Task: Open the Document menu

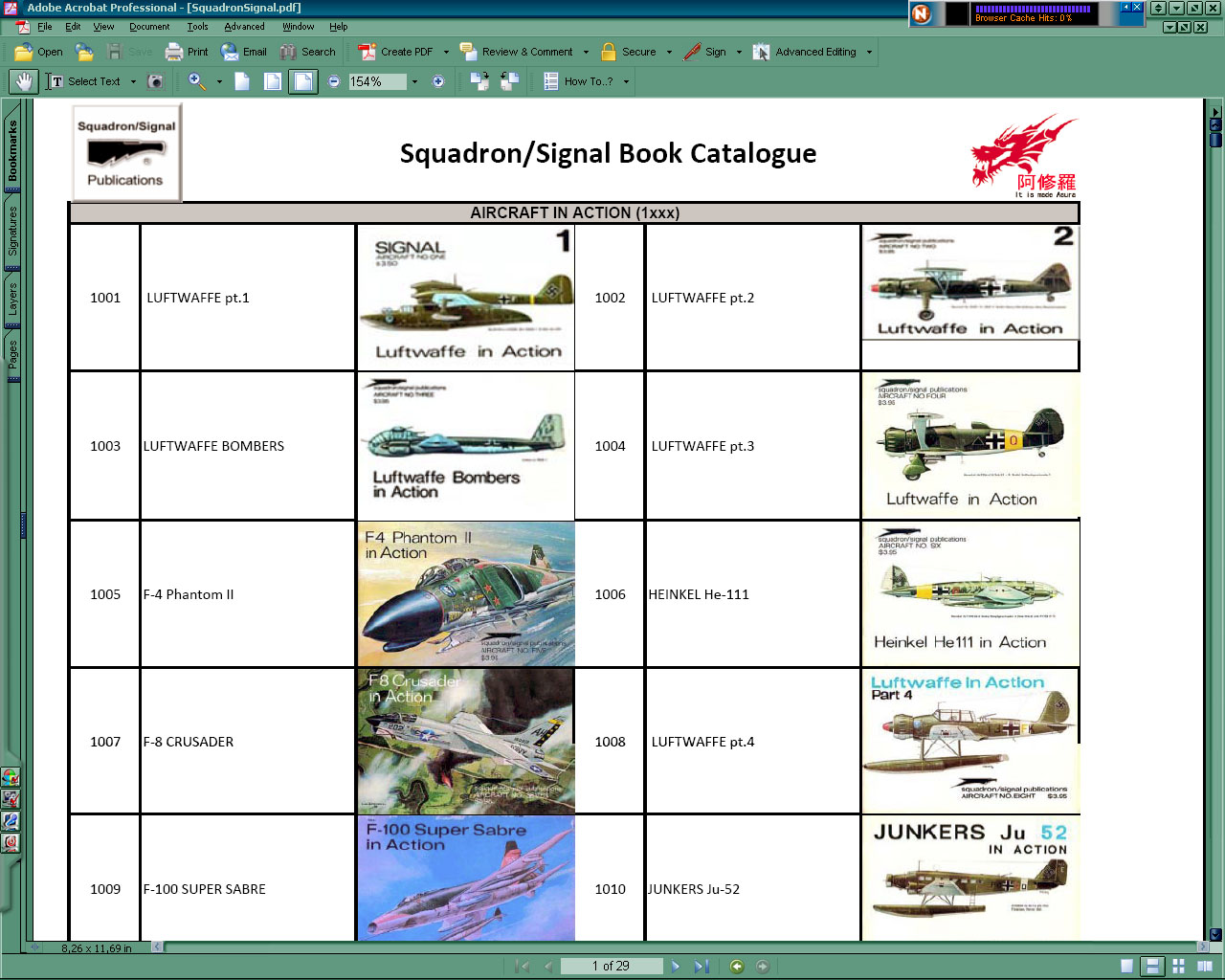Action: (149, 27)
